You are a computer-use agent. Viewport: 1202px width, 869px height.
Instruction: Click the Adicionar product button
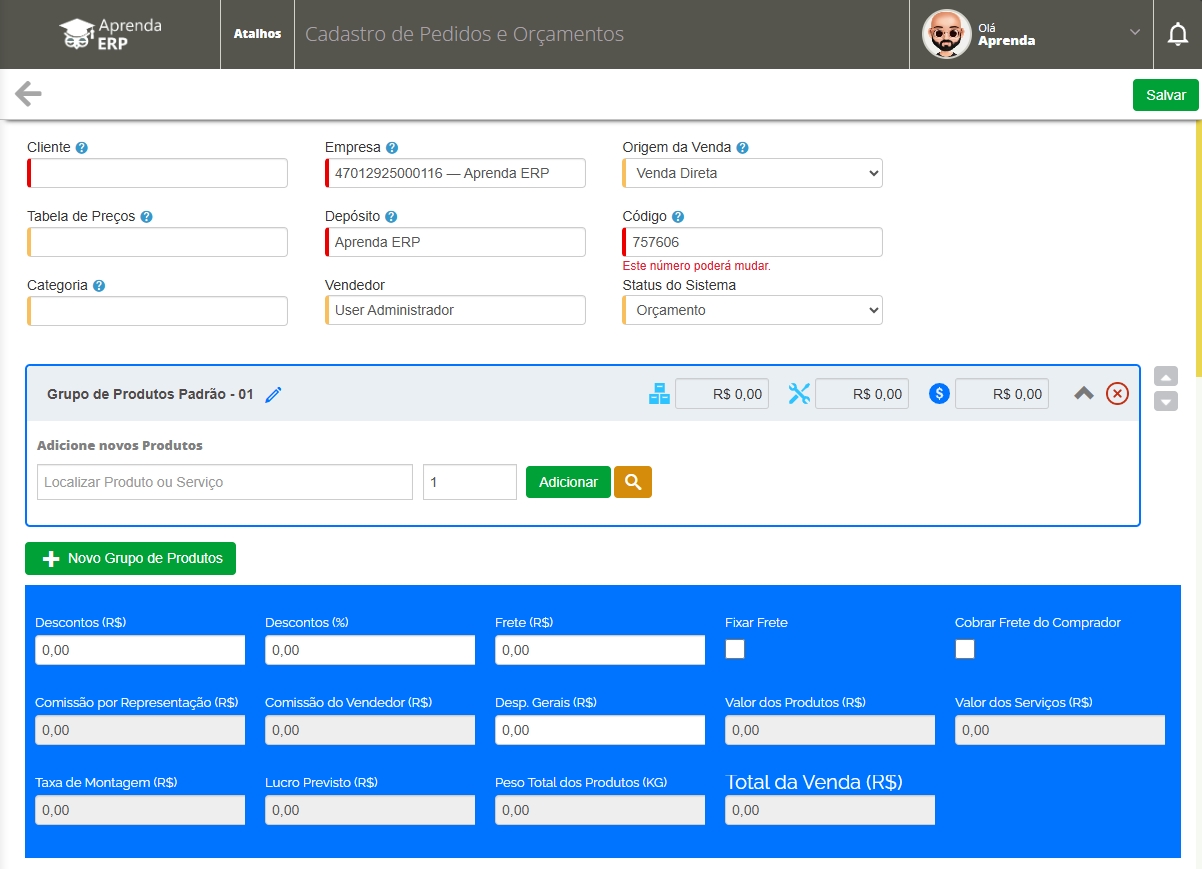pyautogui.click(x=568, y=482)
